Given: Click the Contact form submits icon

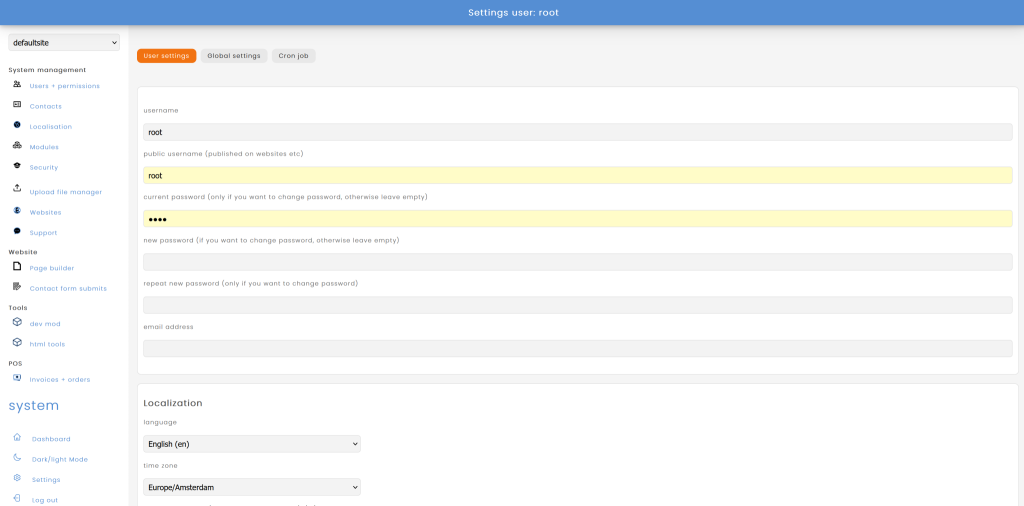Looking at the screenshot, I should [17, 287].
